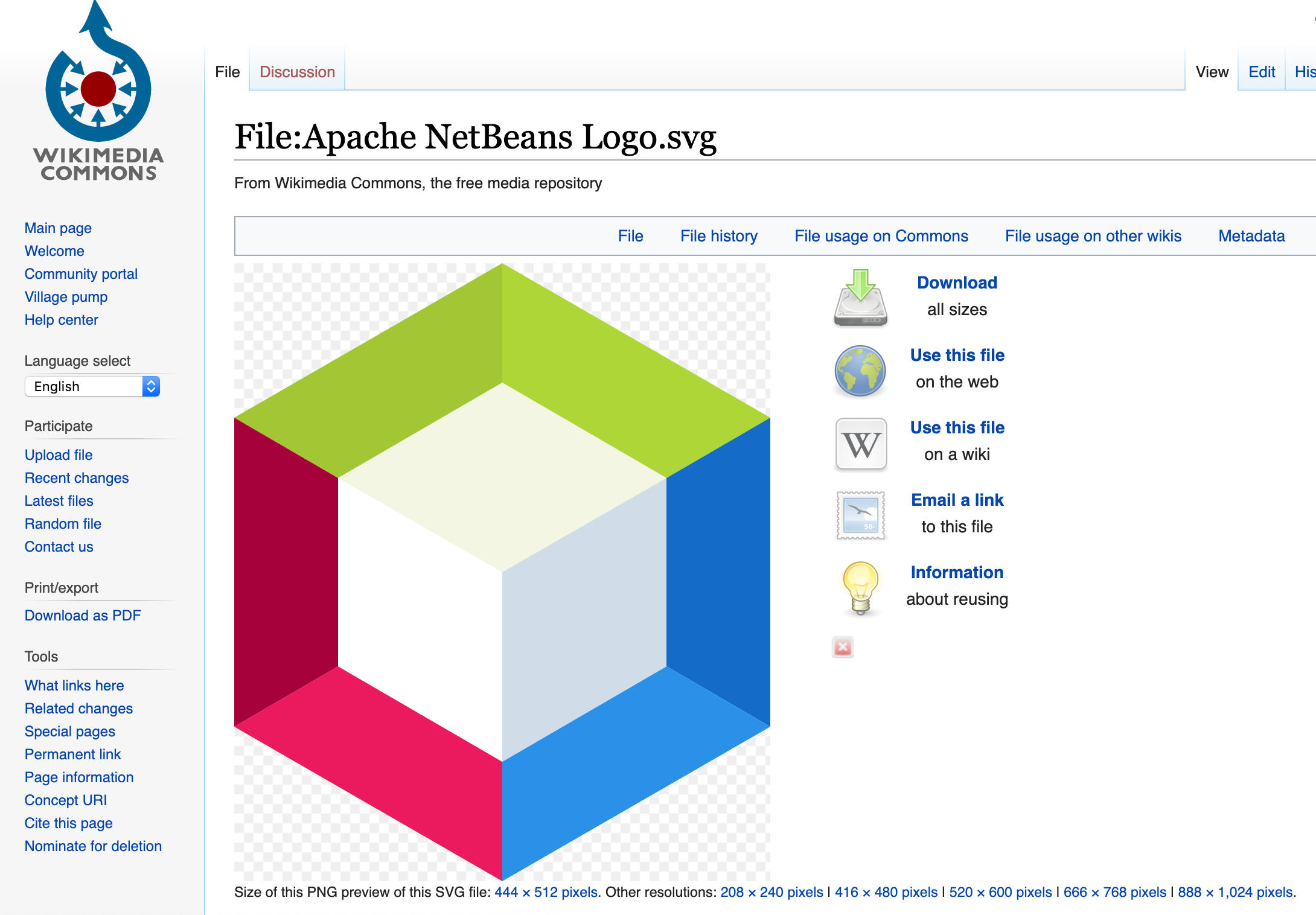
Task: Click File usage on other wikis
Action: pyautogui.click(x=1093, y=236)
